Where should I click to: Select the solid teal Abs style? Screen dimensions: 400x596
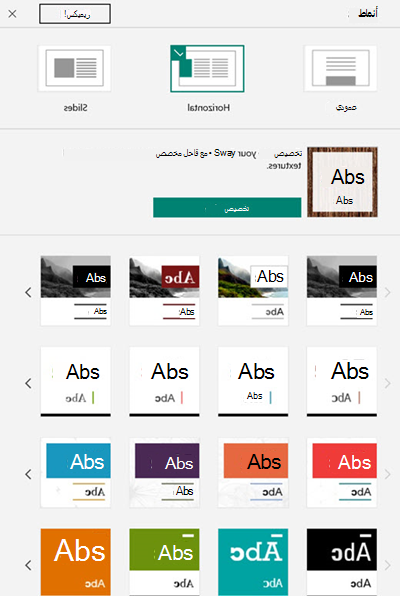pos(253,562)
